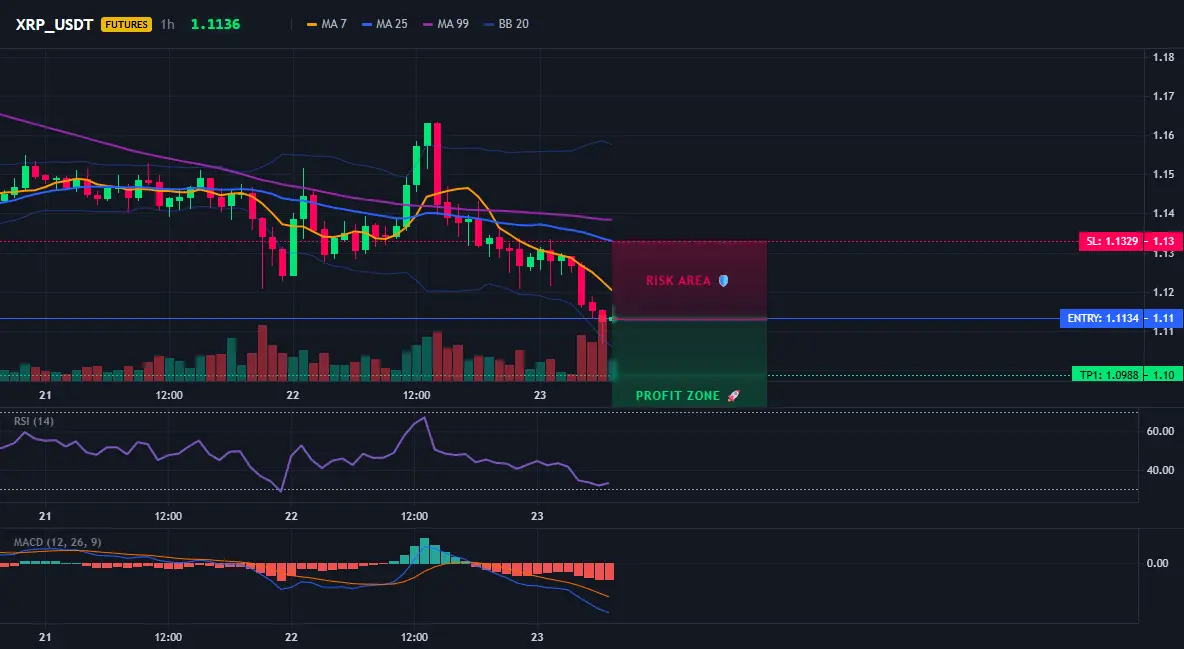This screenshot has width=1184, height=649.
Task: Click date 23 under the MACD panel
Action: pyautogui.click(x=537, y=637)
